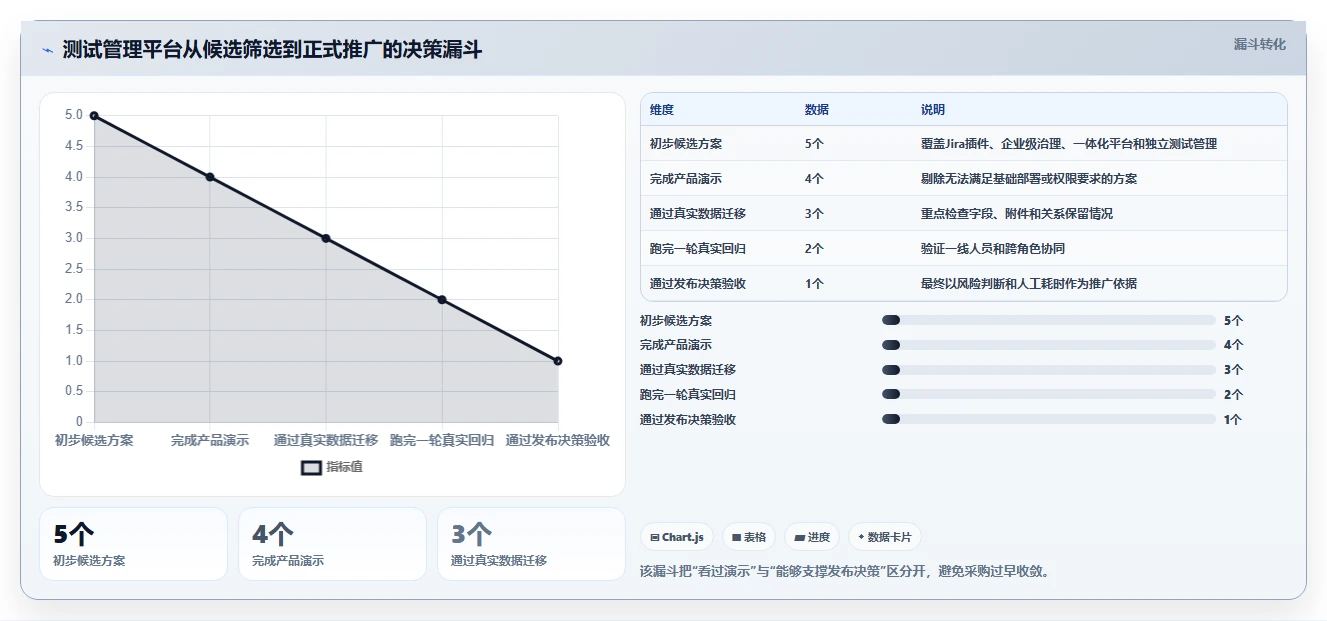Click the y-axis tick label 2.5
Screen dimensions: 1327x621
(74, 269)
